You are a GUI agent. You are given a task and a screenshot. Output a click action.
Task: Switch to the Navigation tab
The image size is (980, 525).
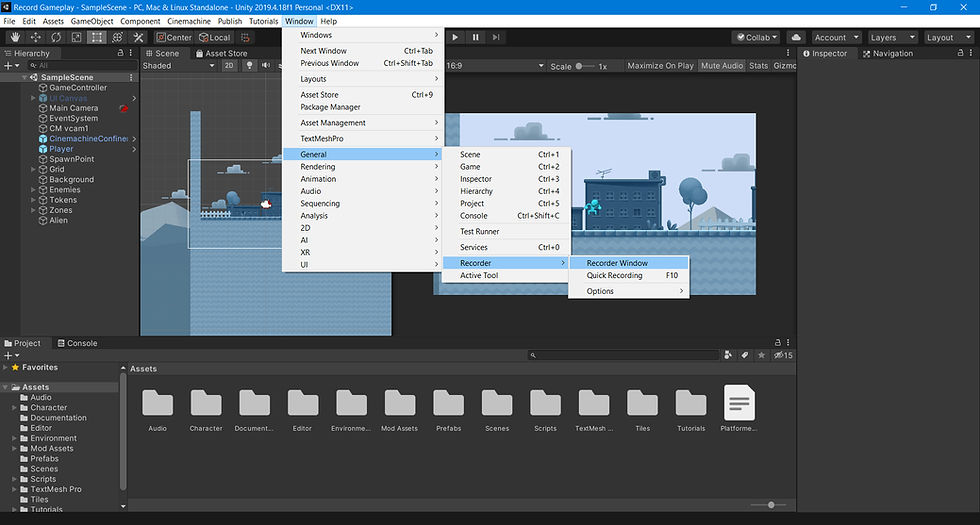[x=888, y=54]
